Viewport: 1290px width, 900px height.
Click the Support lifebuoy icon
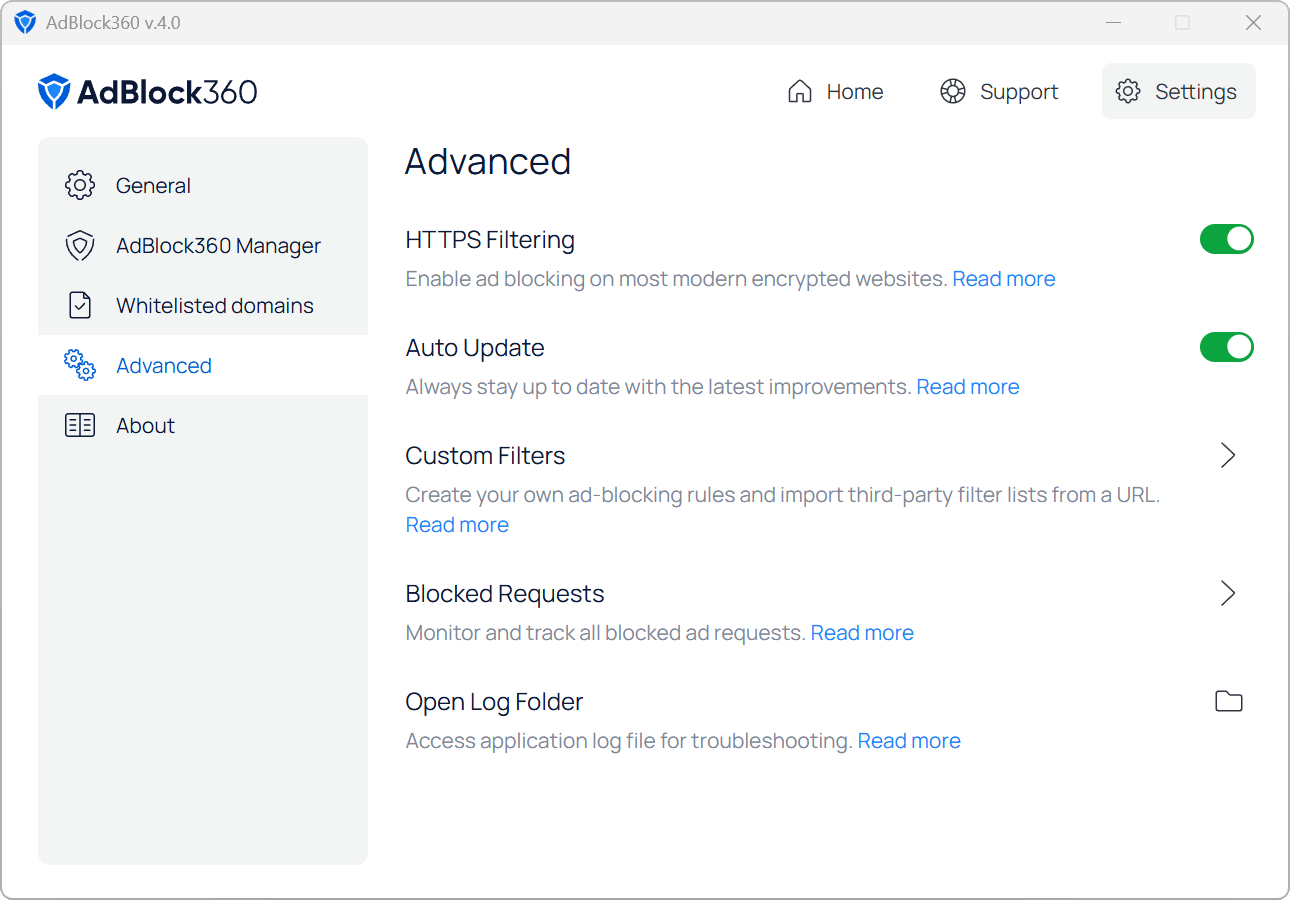953,92
